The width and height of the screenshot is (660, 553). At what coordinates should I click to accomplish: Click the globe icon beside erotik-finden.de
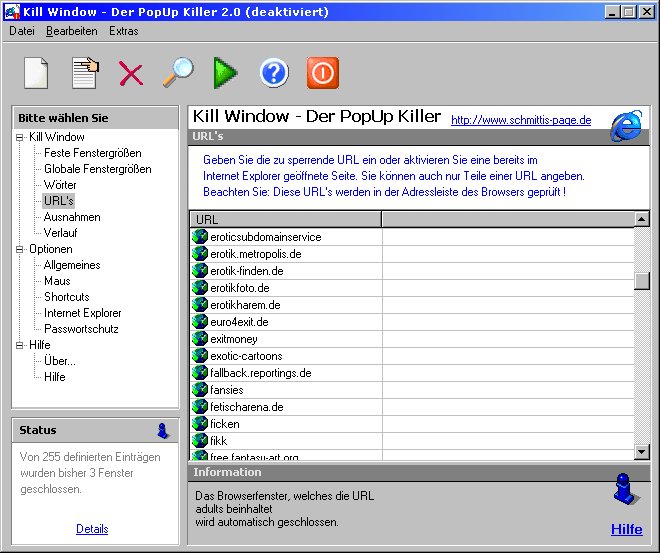tap(200, 271)
